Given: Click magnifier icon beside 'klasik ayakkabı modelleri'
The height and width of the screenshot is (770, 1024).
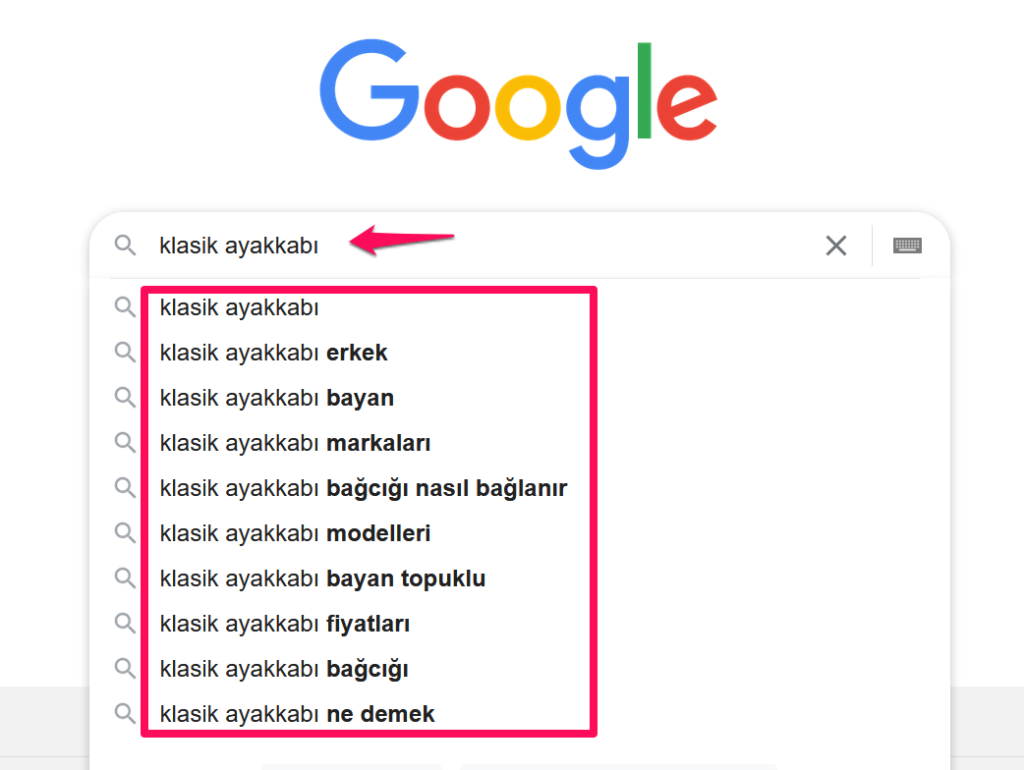Looking at the screenshot, I should pos(125,533).
